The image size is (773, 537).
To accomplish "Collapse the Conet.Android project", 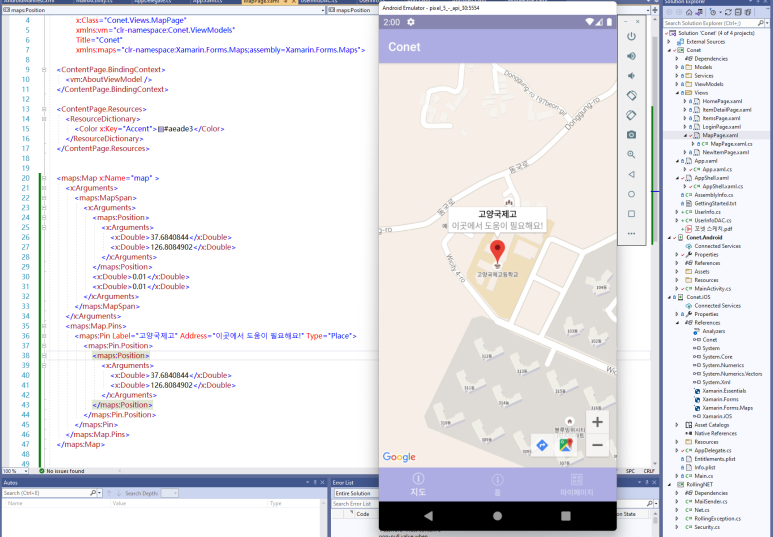I will [669, 237].
